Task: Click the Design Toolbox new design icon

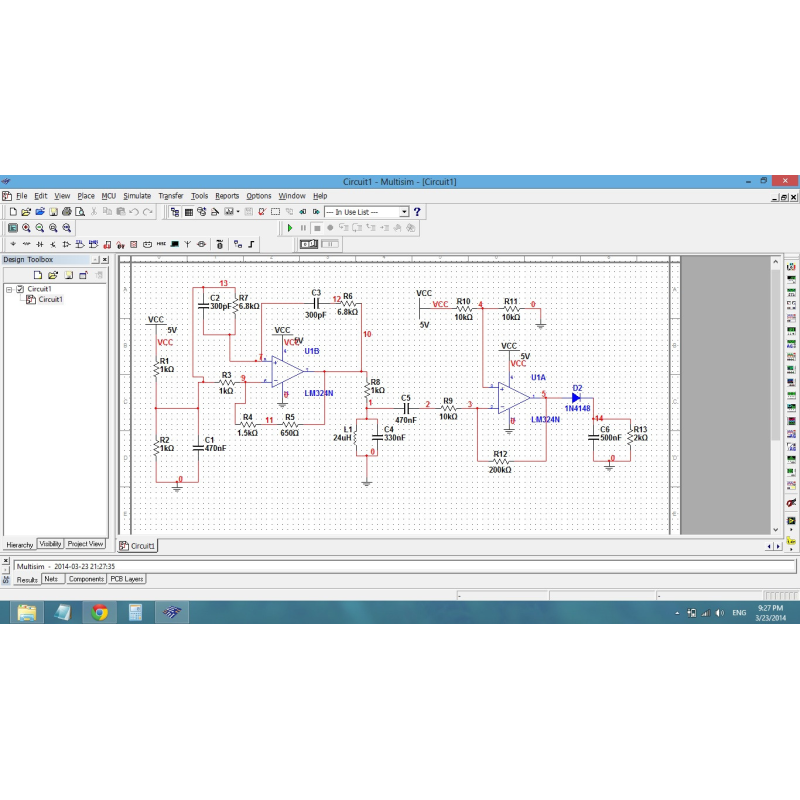Action: (38, 274)
